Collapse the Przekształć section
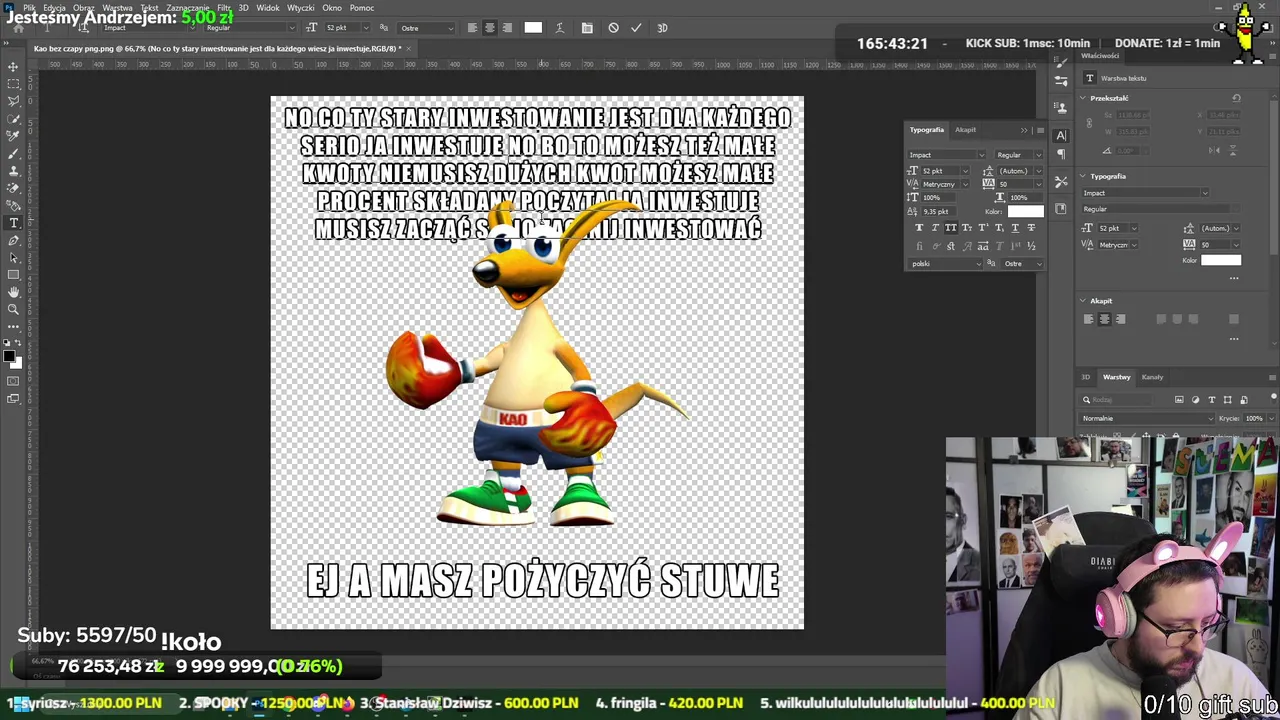This screenshot has width=1280, height=720. coord(1082,98)
